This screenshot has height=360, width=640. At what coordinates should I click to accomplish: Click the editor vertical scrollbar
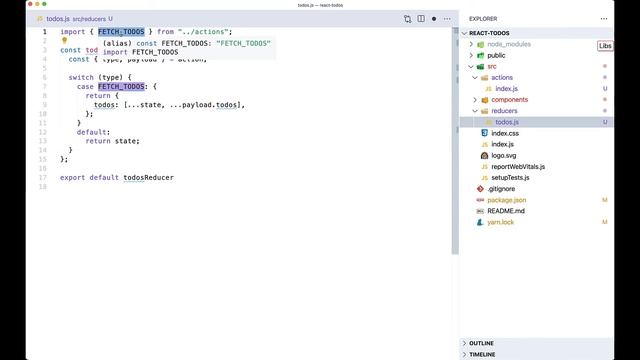(455, 140)
